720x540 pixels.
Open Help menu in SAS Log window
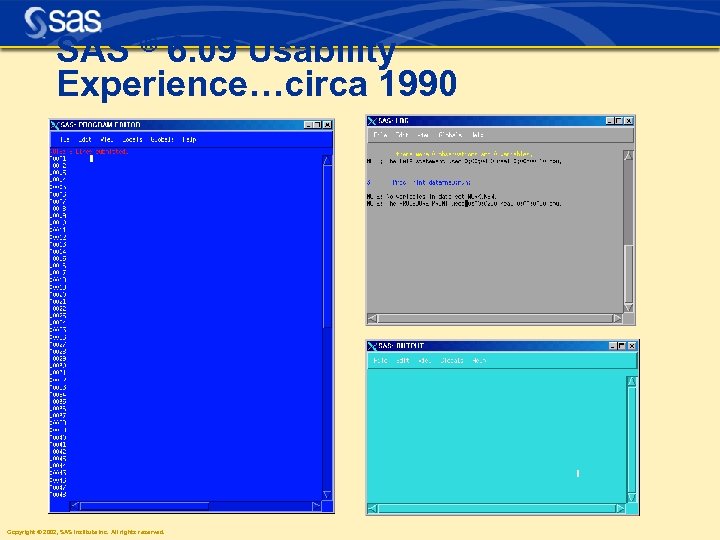pos(478,135)
